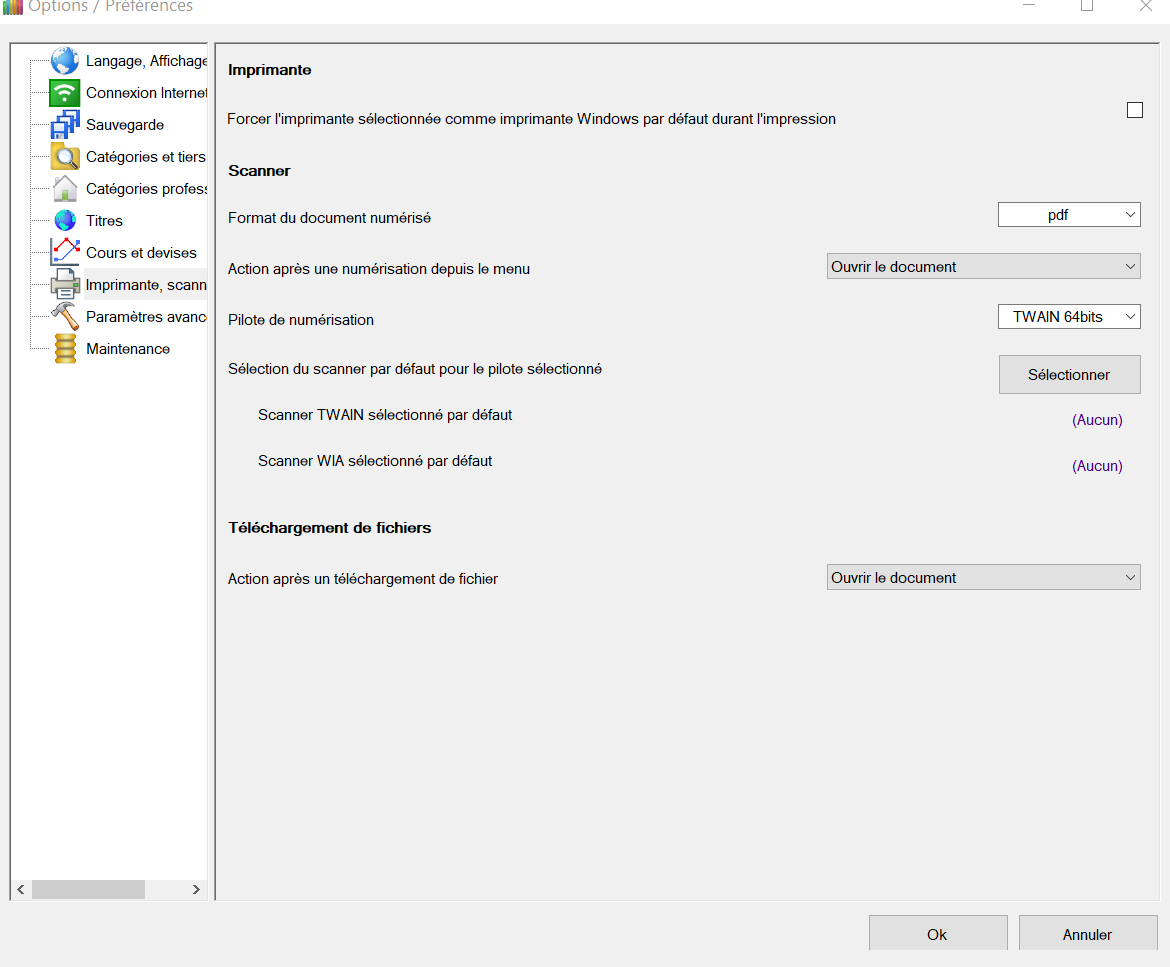Image resolution: width=1170 pixels, height=967 pixels.
Task: Click the Annuler button
Action: (x=1087, y=934)
